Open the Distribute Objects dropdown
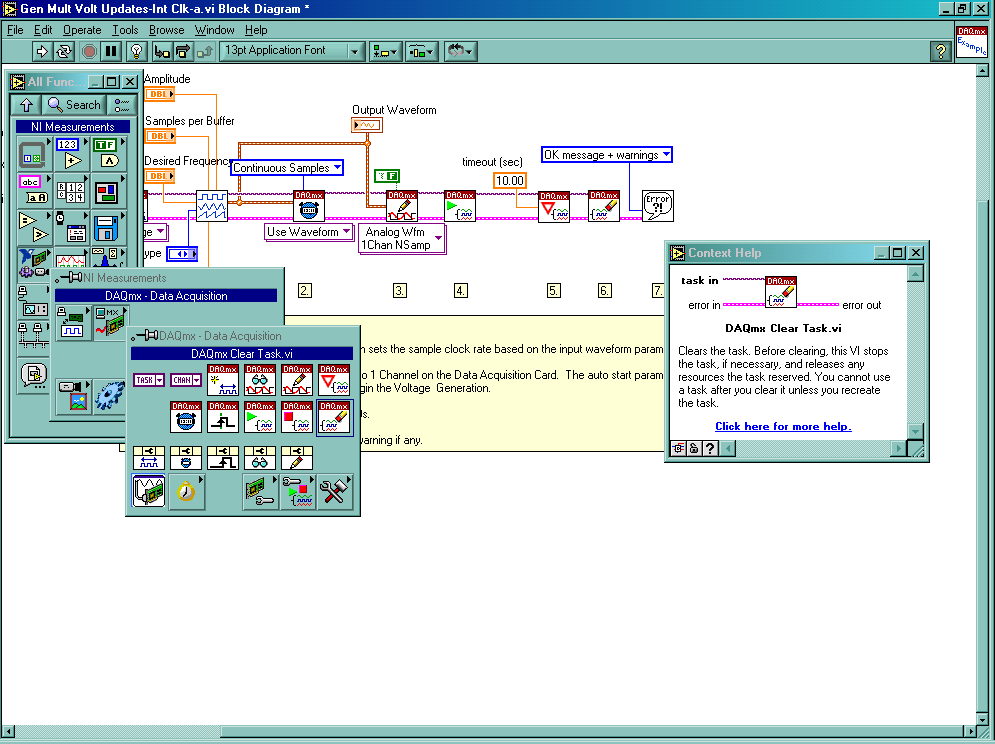The image size is (995, 744). [x=421, y=51]
